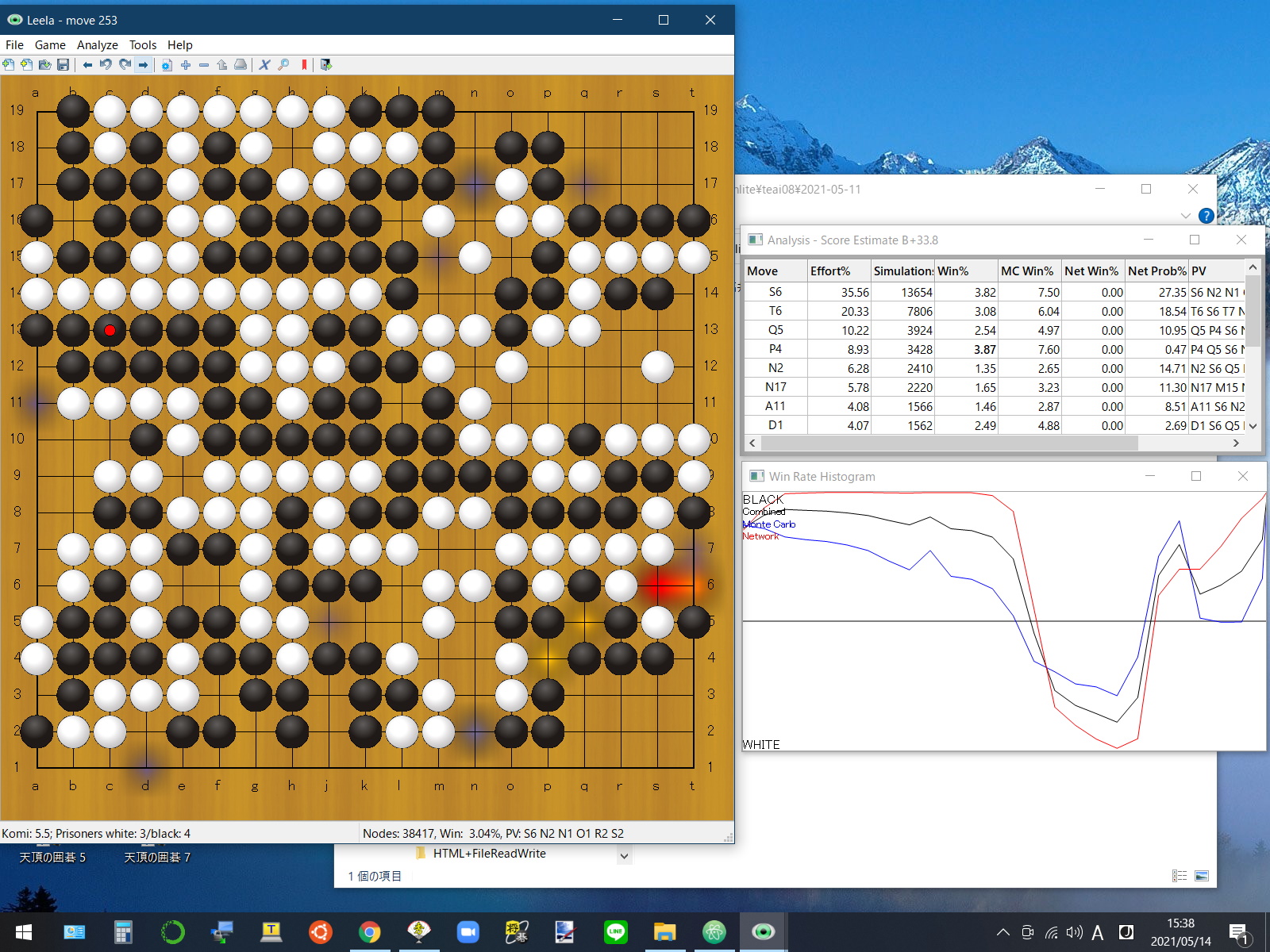1270x952 pixels.
Task: Click the magnifying glass analyze icon
Action: 283,65
